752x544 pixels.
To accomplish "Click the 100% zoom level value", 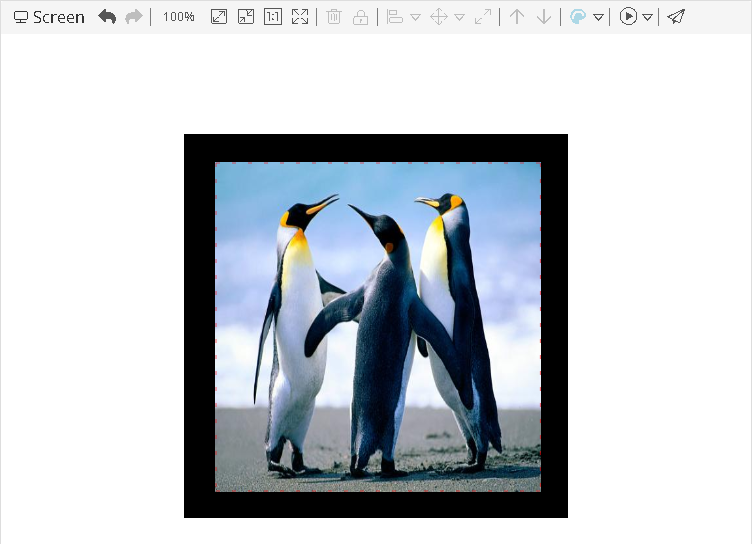I will click(178, 17).
